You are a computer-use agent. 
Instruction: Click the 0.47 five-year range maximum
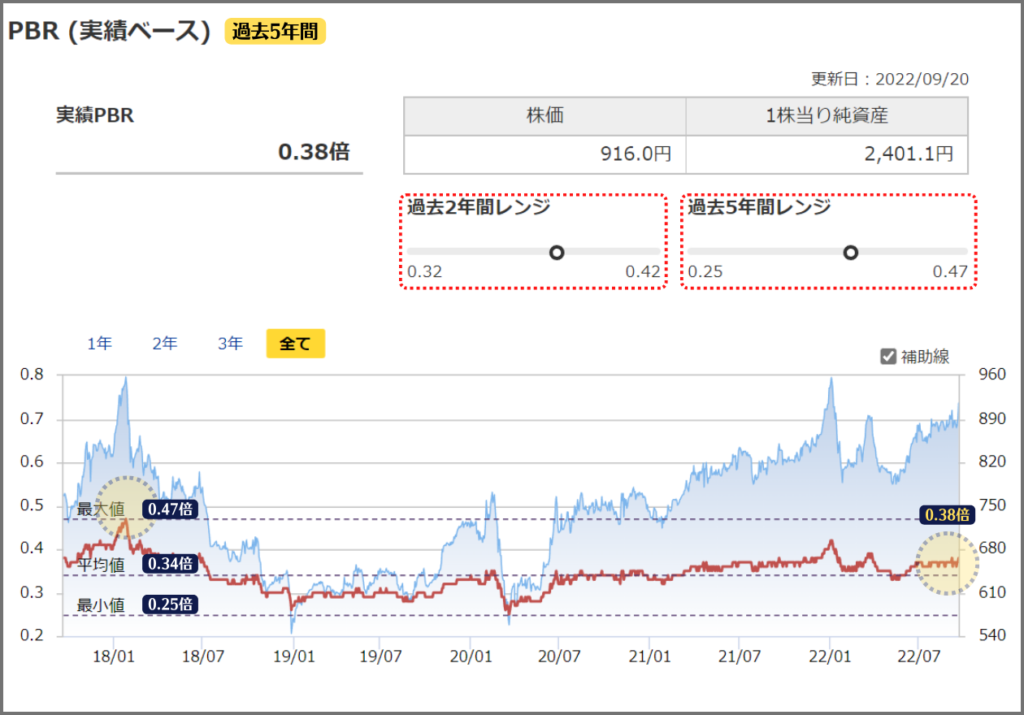[x=950, y=272]
